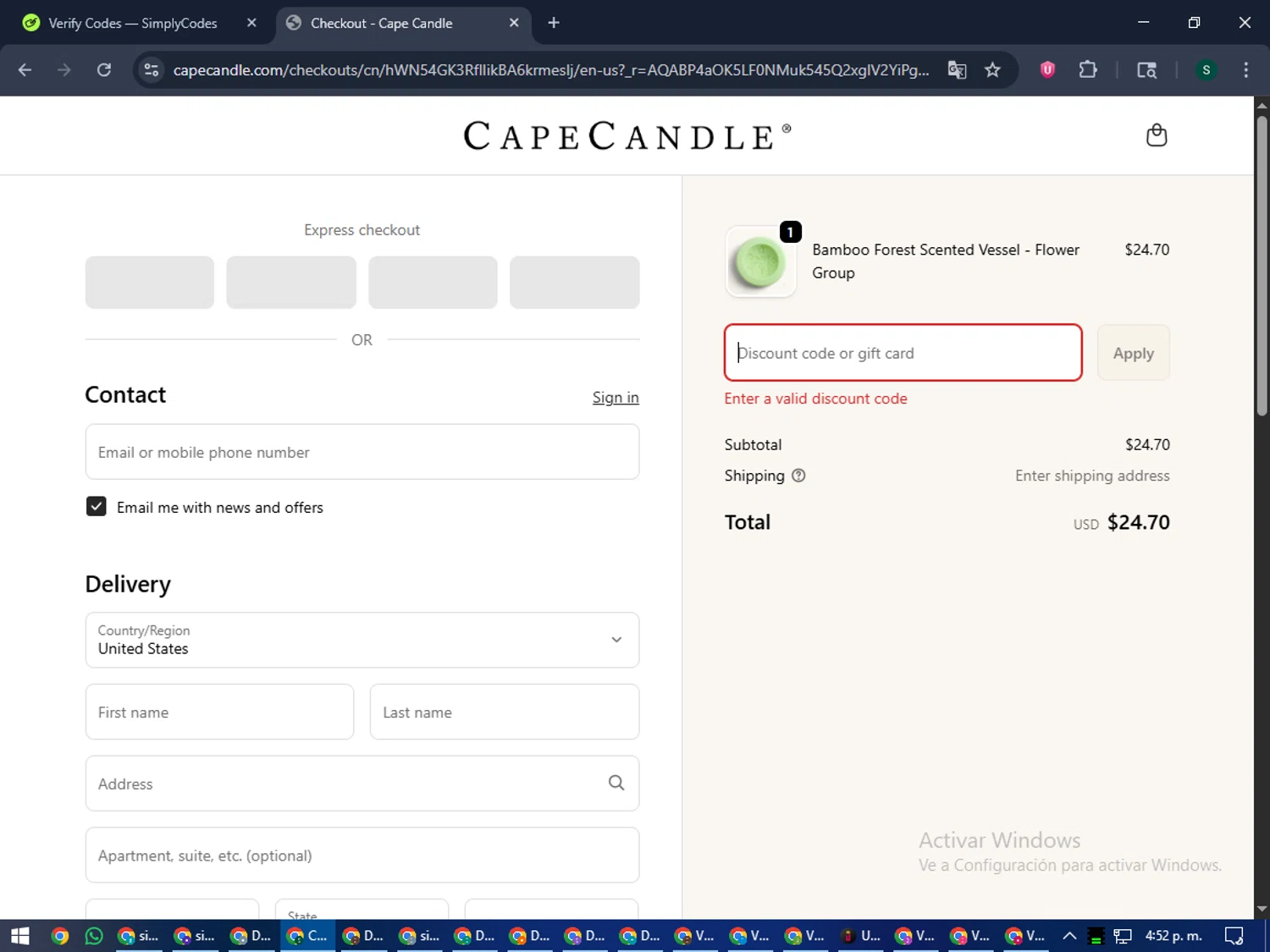Click the taskbar clock showing 4:52 p. m.
The image size is (1270, 952).
(x=1173, y=936)
